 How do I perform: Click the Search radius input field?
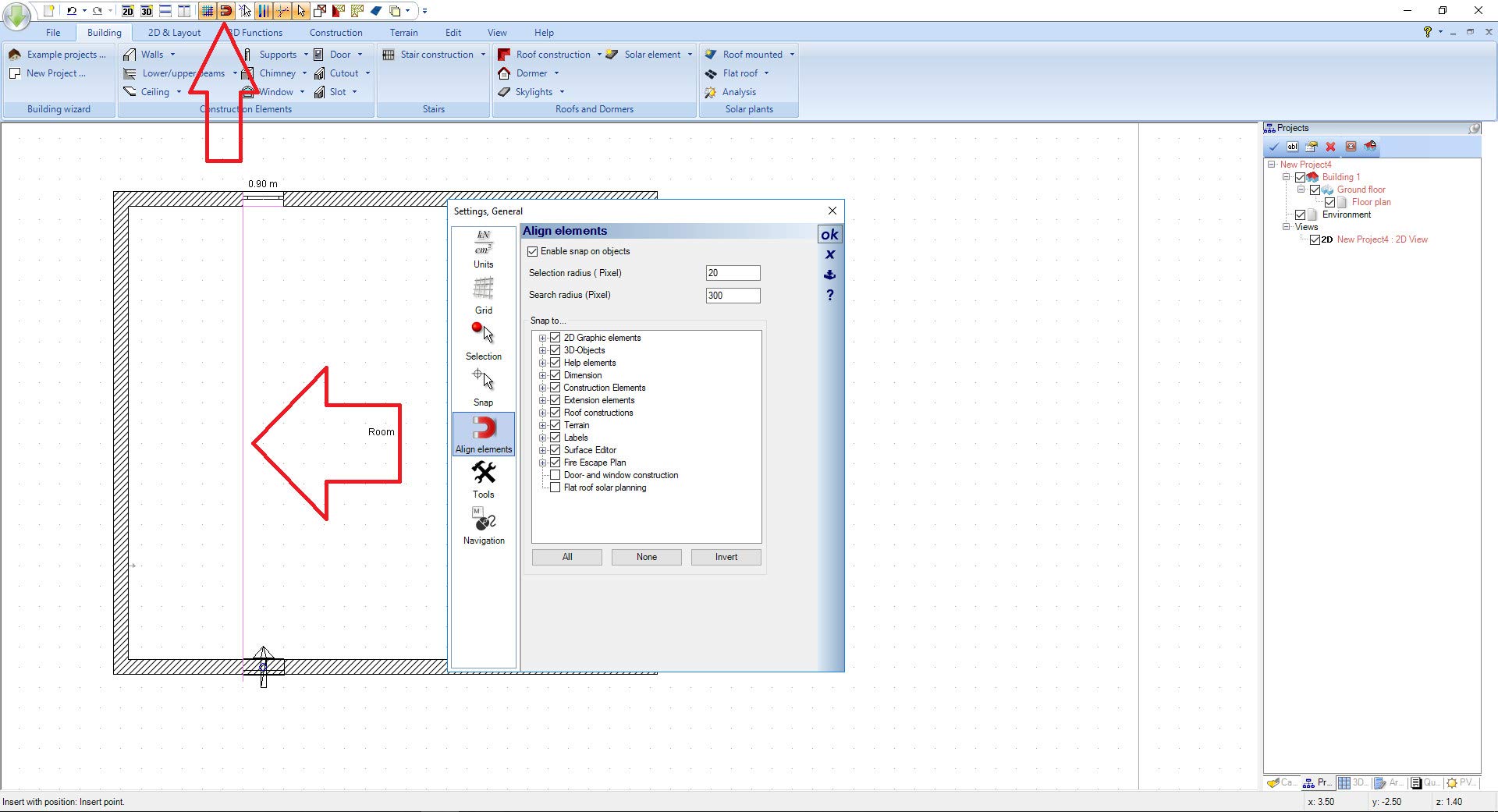point(732,296)
